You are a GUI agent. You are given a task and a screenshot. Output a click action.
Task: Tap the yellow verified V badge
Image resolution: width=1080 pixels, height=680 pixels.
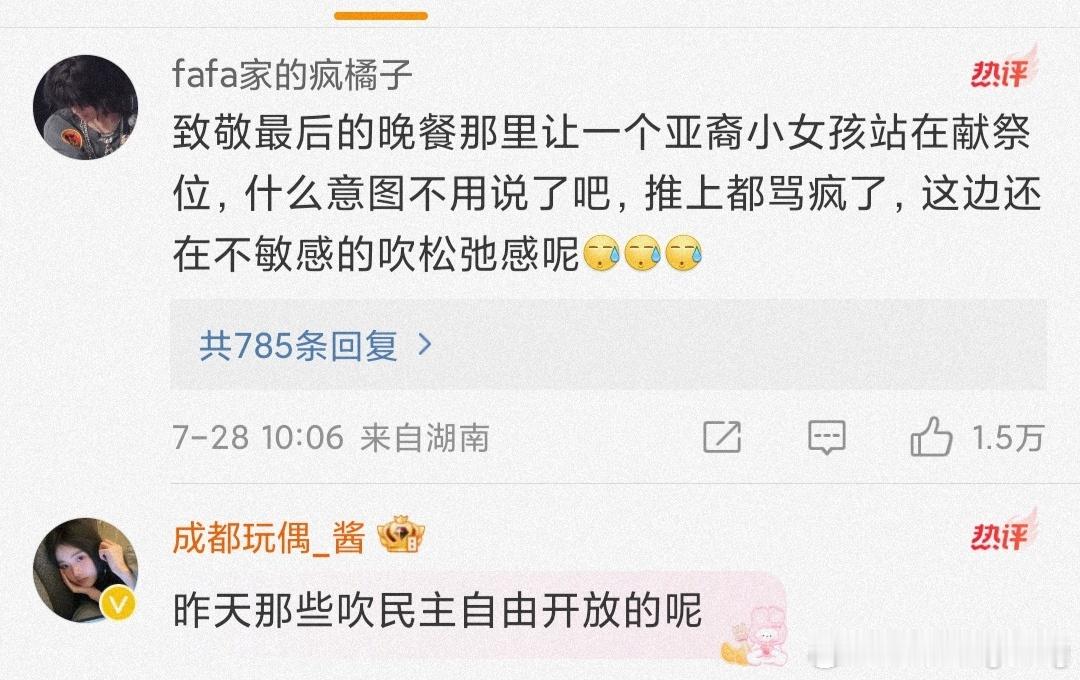point(118,604)
